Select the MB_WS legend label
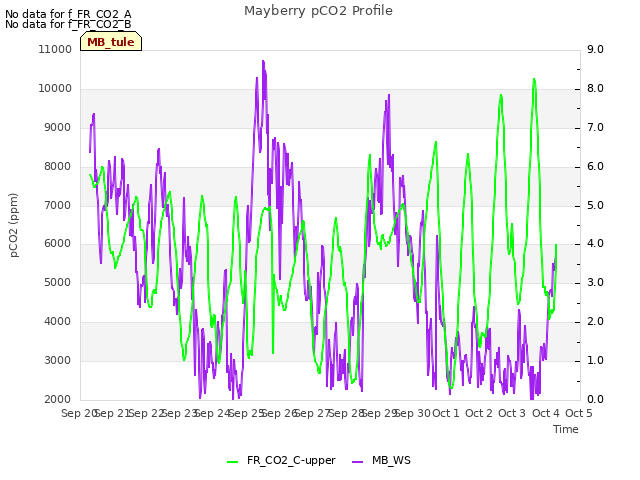Viewport: 640px width, 480px height. [391, 460]
